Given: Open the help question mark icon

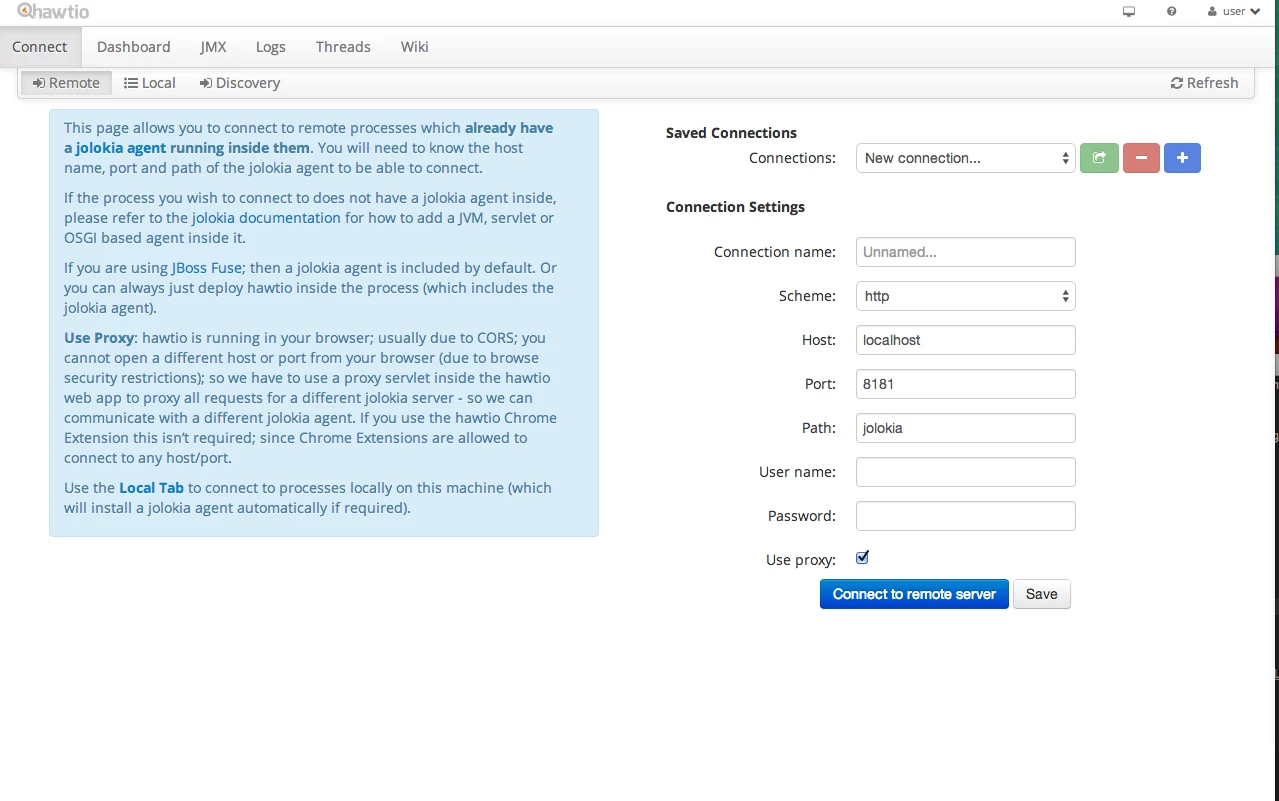Looking at the screenshot, I should (1171, 12).
